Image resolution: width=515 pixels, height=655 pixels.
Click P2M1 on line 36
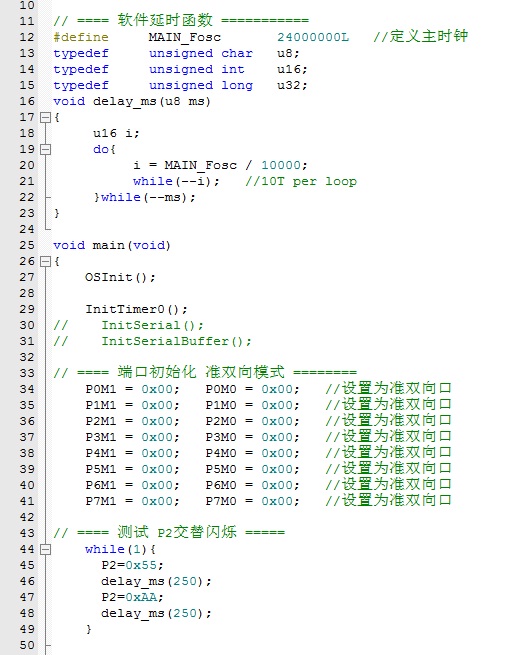[x=101, y=421]
